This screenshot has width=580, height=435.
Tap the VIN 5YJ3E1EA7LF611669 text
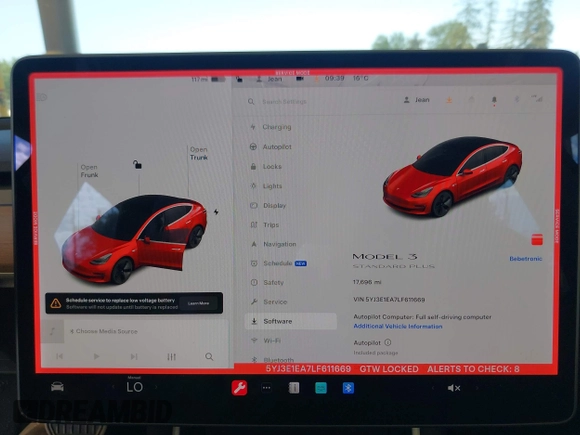[x=389, y=300]
